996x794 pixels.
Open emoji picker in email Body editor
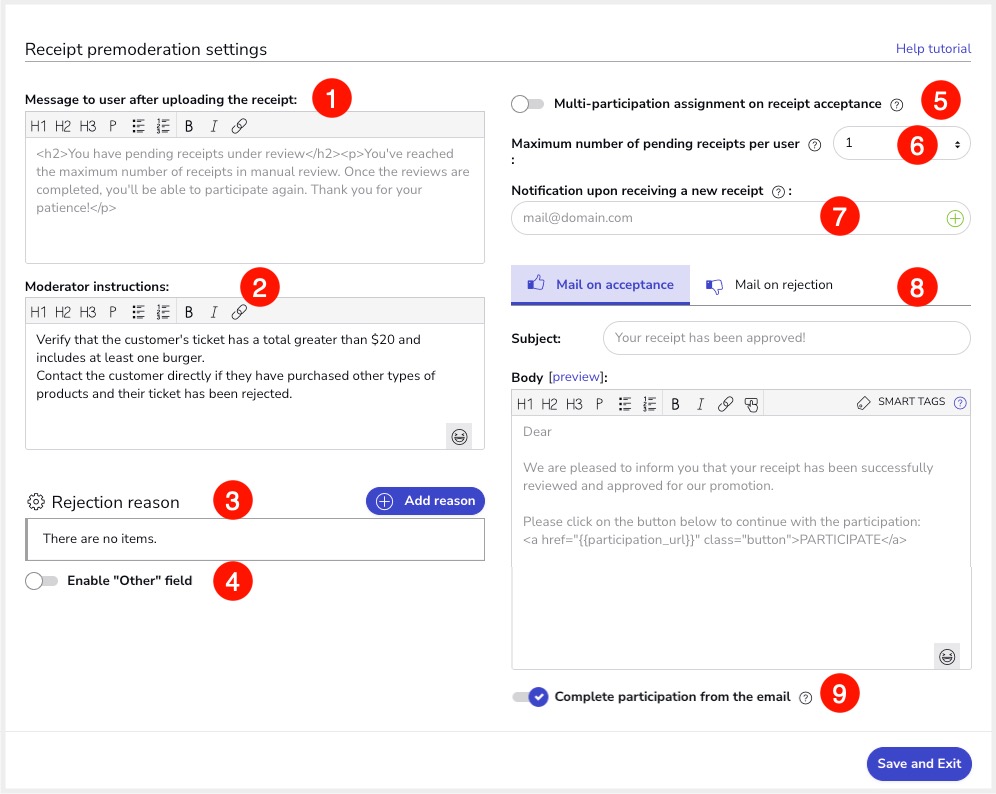click(946, 656)
